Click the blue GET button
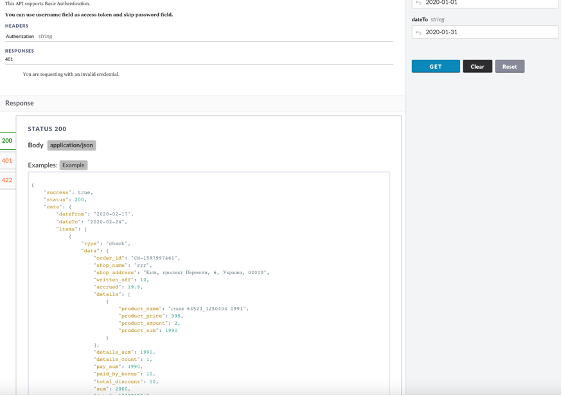This screenshot has width=562, height=396. tap(435, 67)
